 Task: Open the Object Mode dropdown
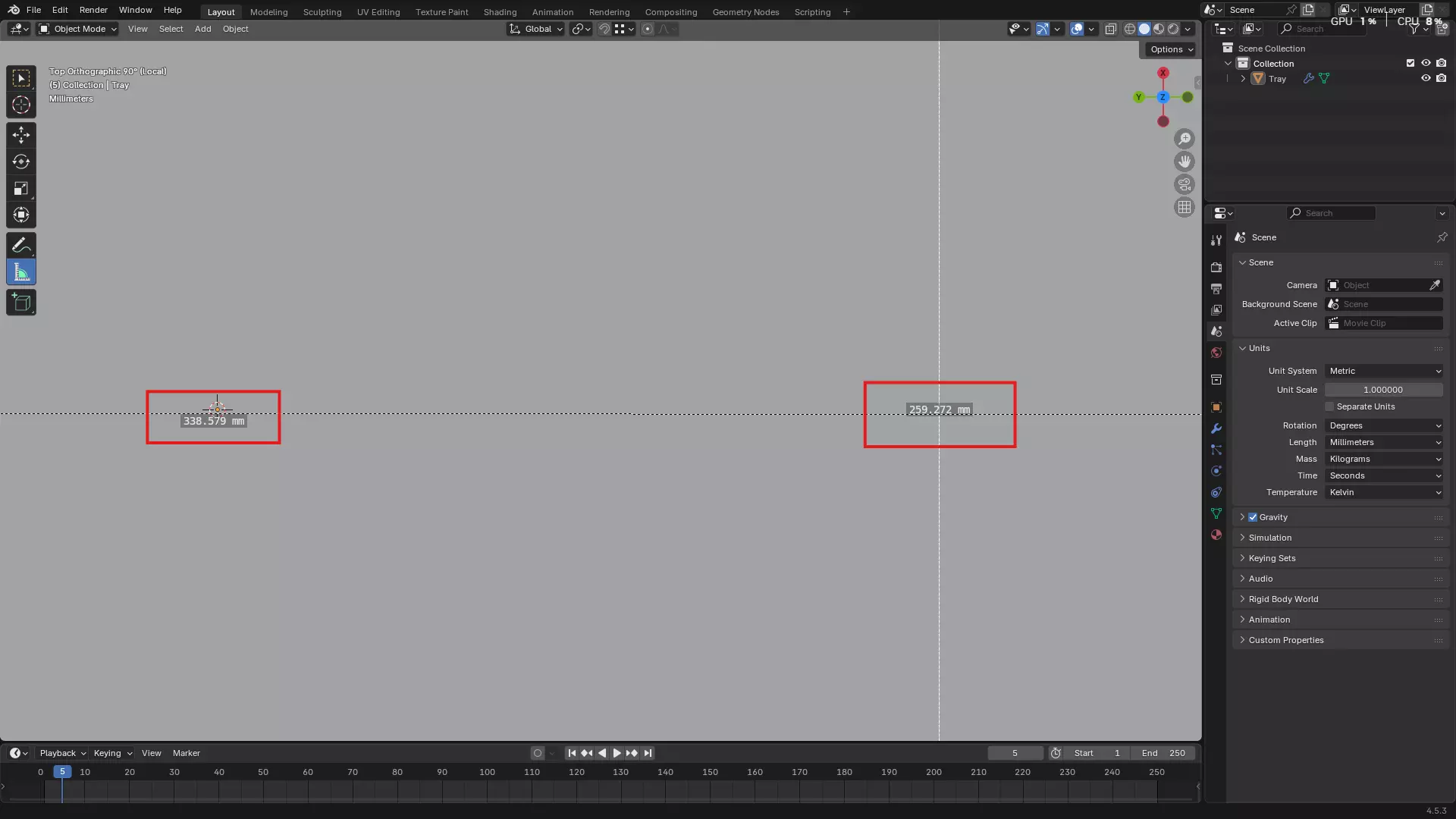(78, 29)
